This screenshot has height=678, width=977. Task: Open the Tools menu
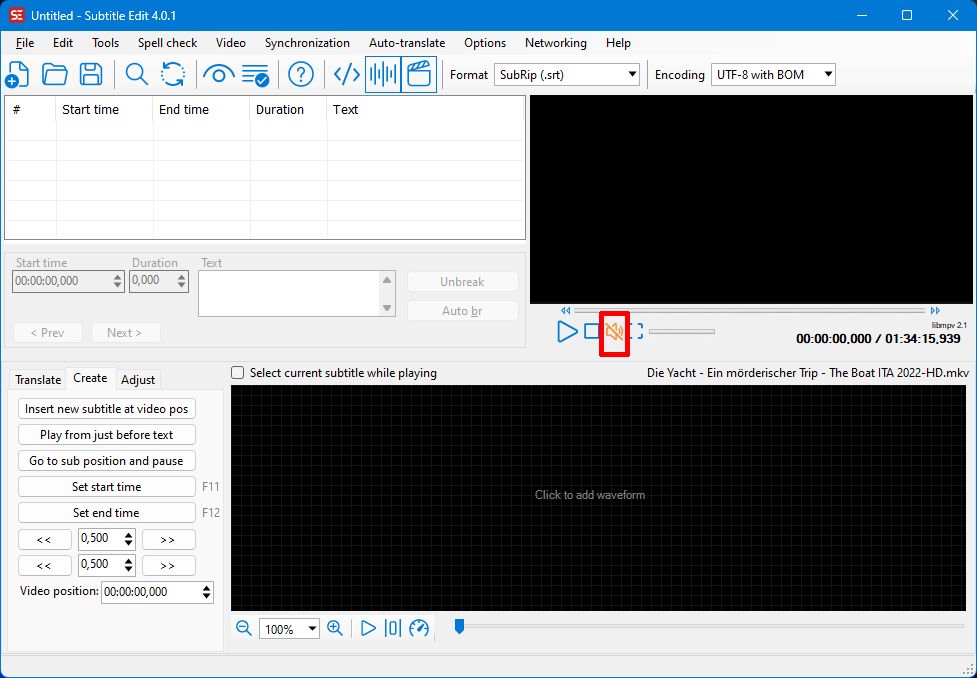pos(105,43)
